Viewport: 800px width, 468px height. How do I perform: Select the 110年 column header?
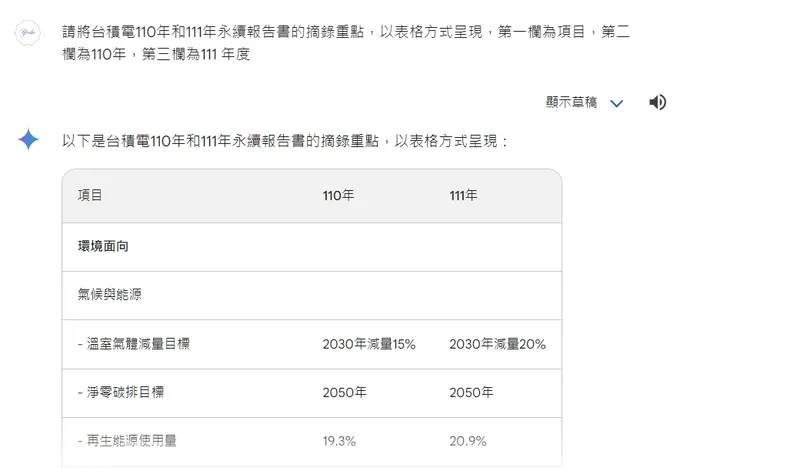coord(338,195)
